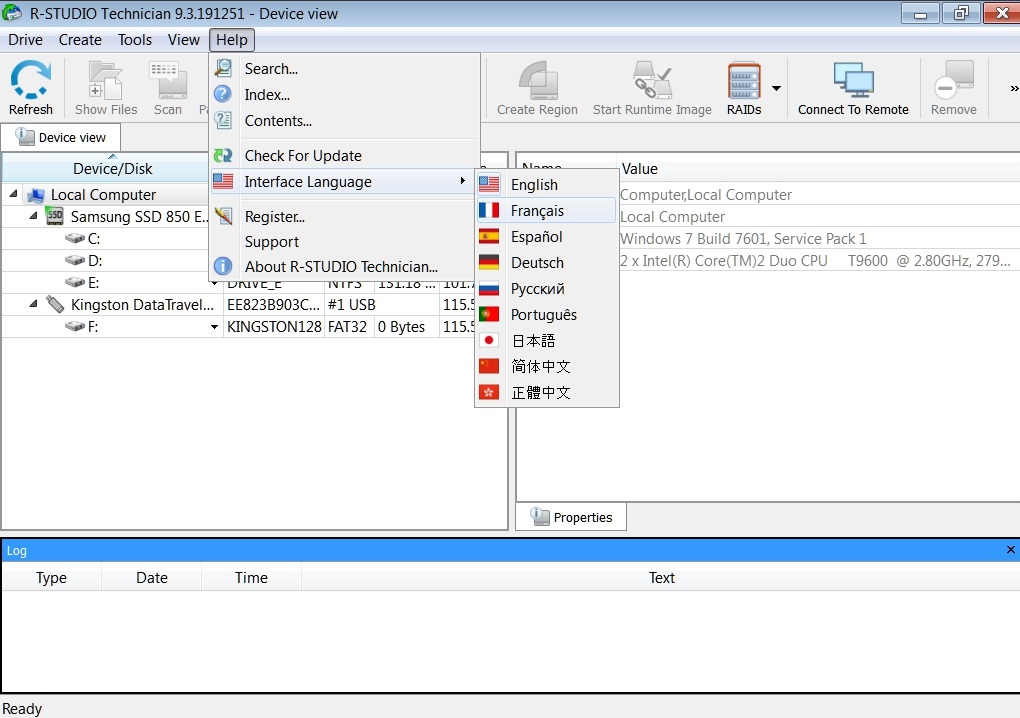Click the Kingston USB stick icon
The width and height of the screenshot is (1020, 718).
(x=55, y=304)
